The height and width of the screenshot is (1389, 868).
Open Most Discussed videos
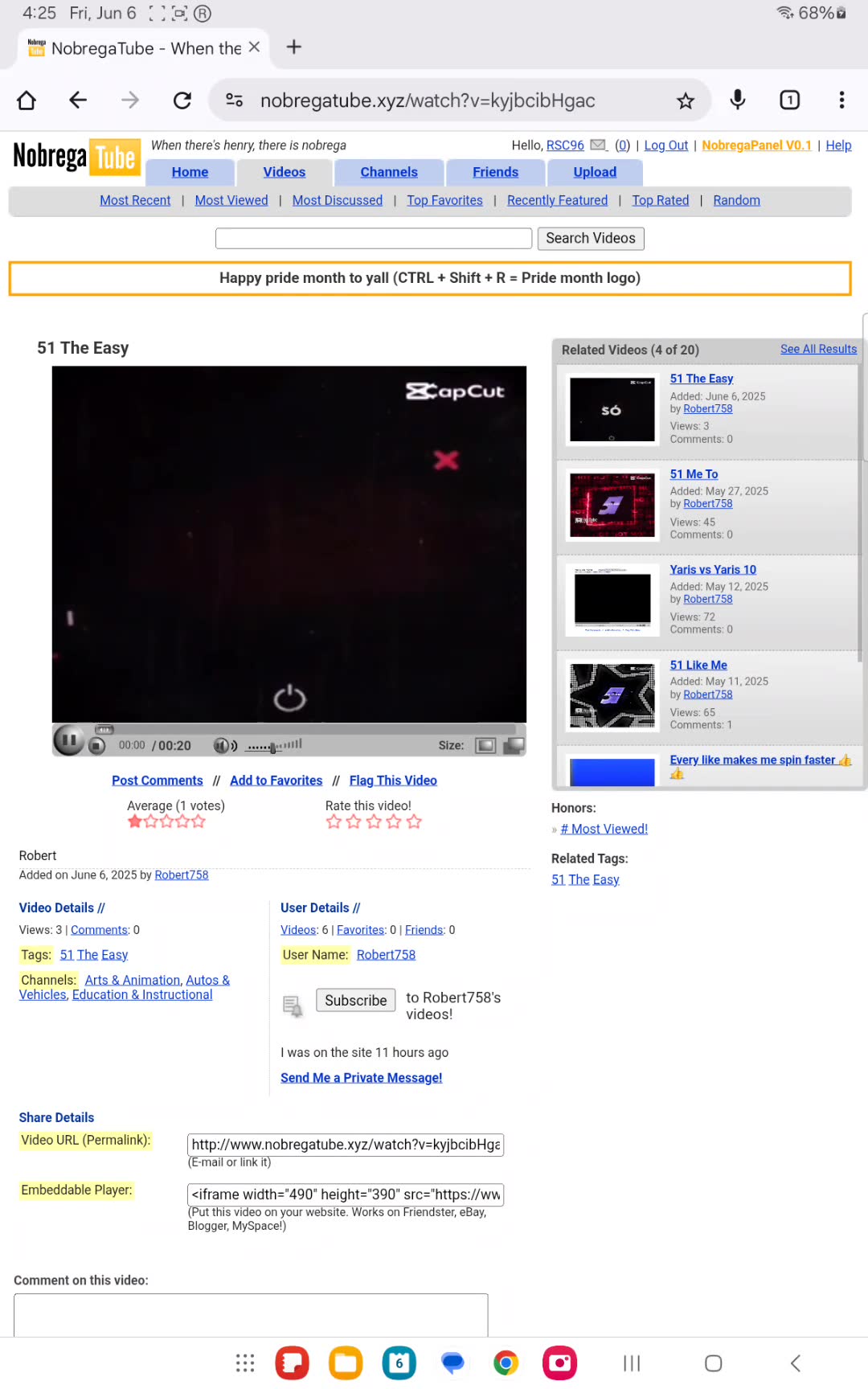coord(338,200)
